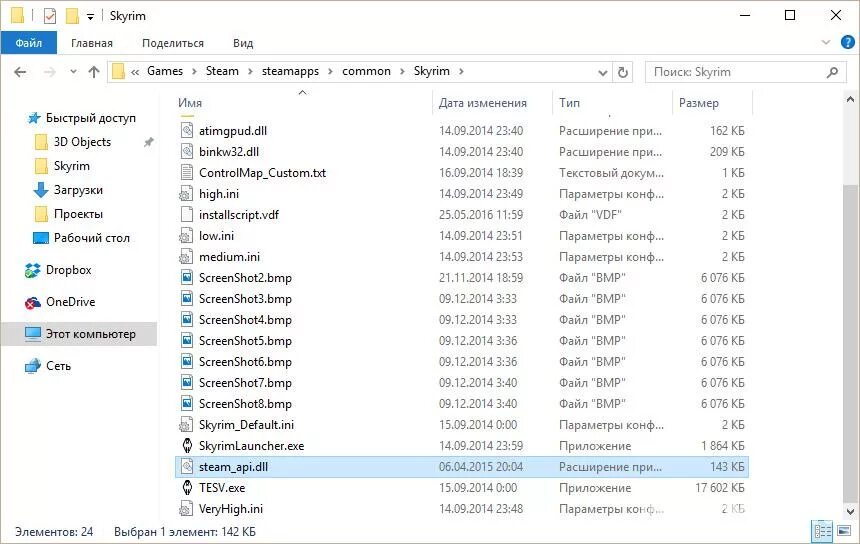
Task: Click the high.ini file icon
Action: coord(186,194)
